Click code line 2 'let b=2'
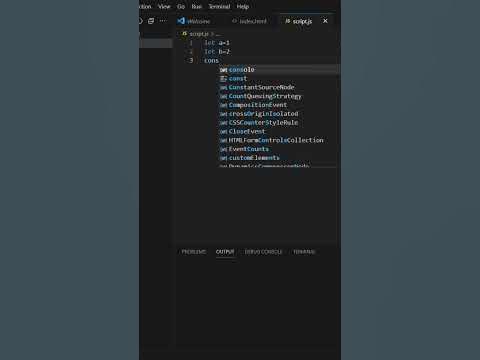 pyautogui.click(x=217, y=52)
